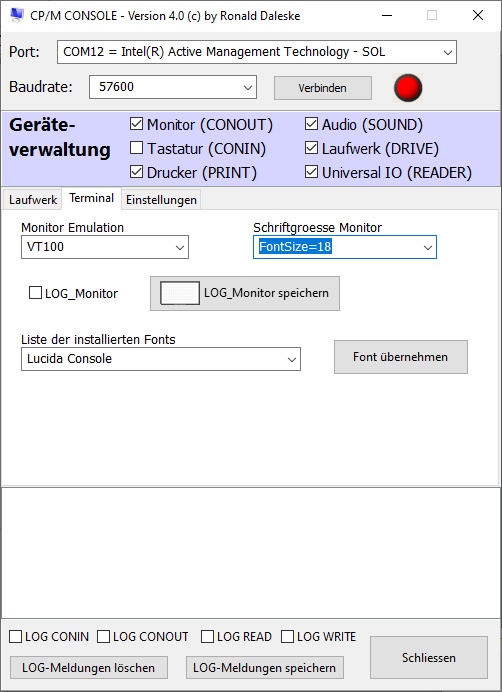Click the icon on LOG_Monitor speichern button
This screenshot has width=502, height=692.
point(180,293)
